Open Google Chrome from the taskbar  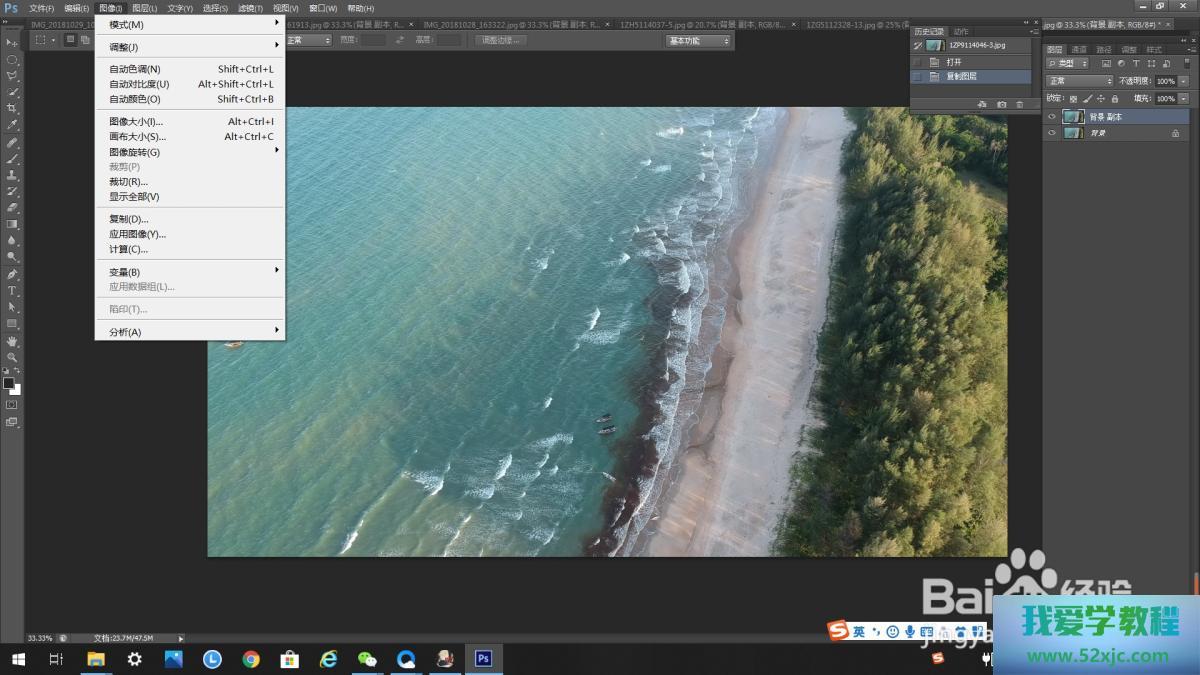[251, 659]
